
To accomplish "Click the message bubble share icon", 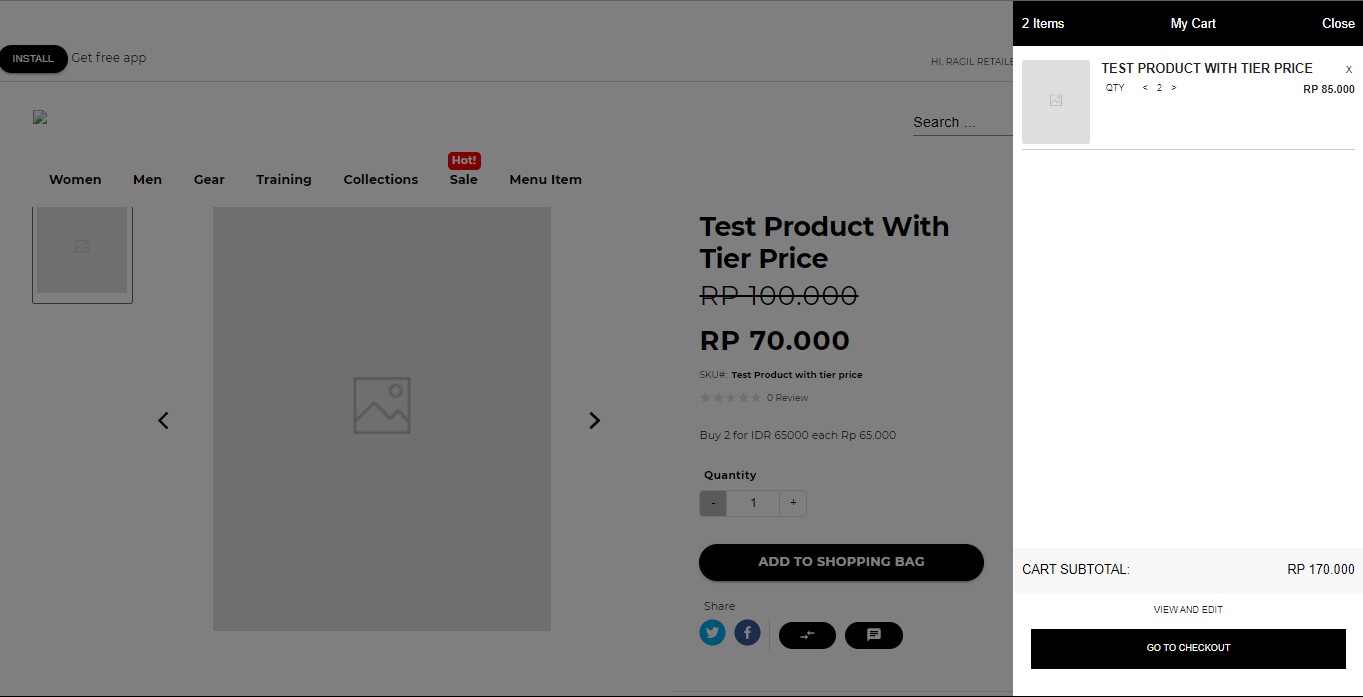I will tap(873, 634).
